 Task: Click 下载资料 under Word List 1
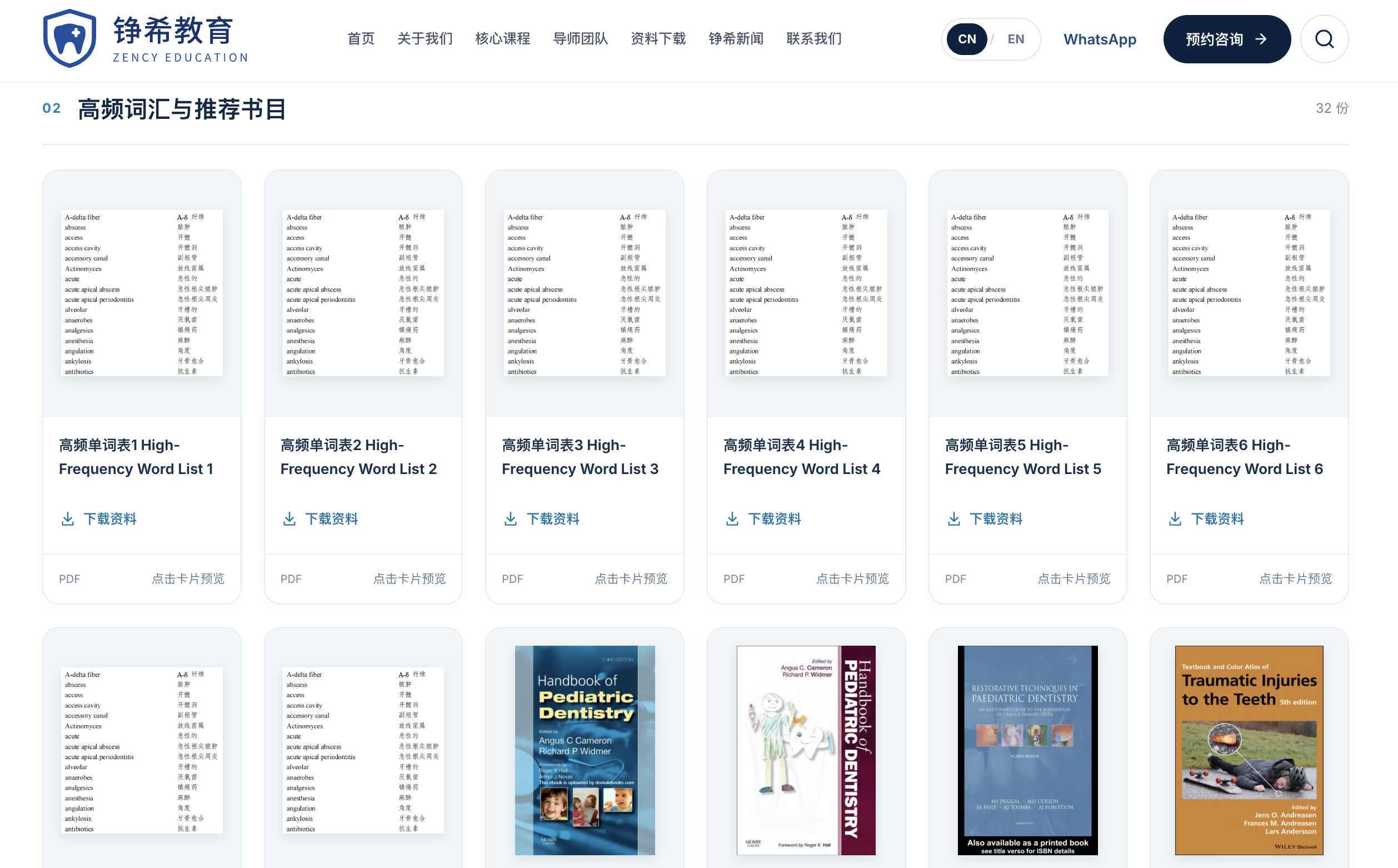tap(110, 519)
